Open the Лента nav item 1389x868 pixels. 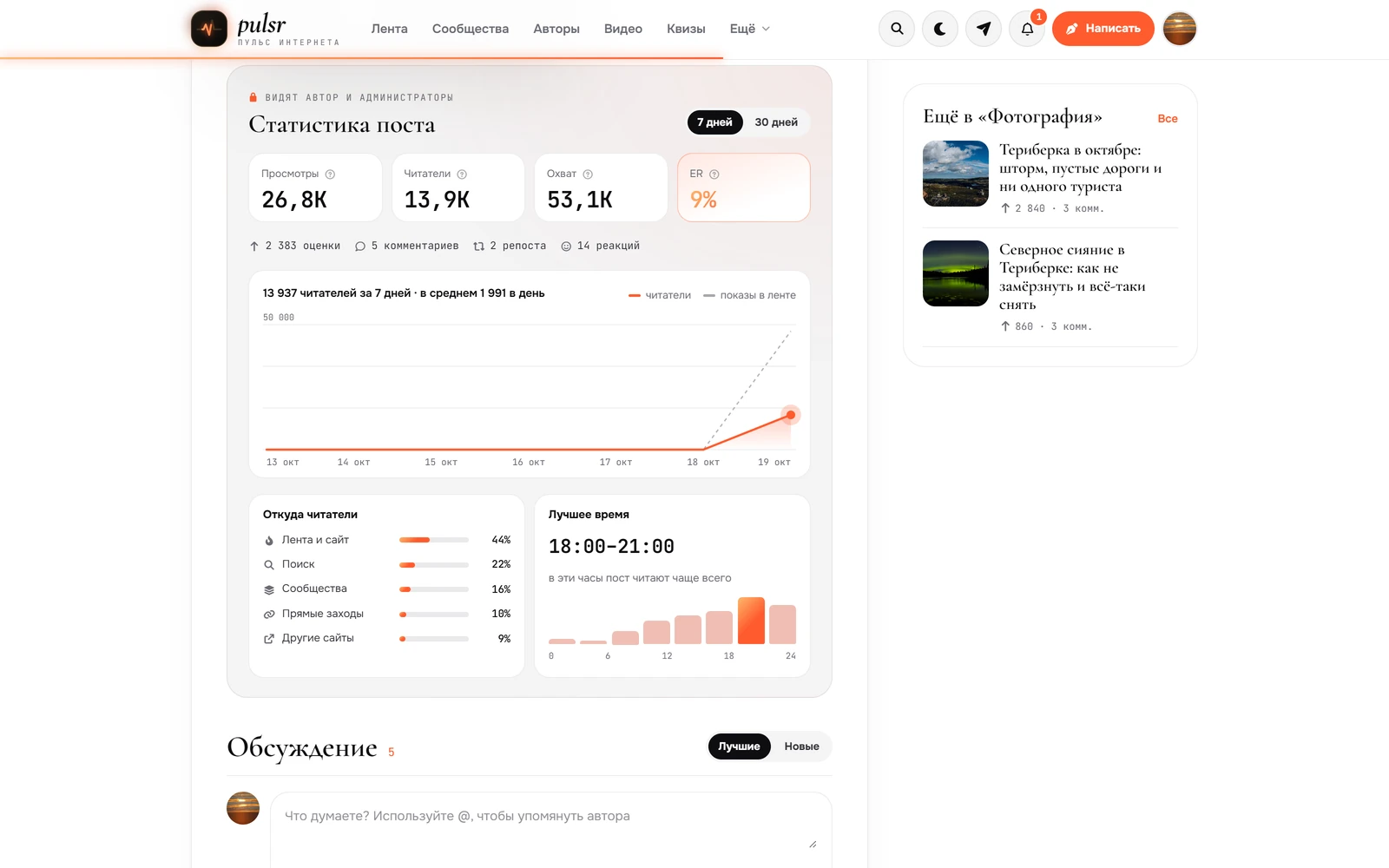click(x=389, y=29)
